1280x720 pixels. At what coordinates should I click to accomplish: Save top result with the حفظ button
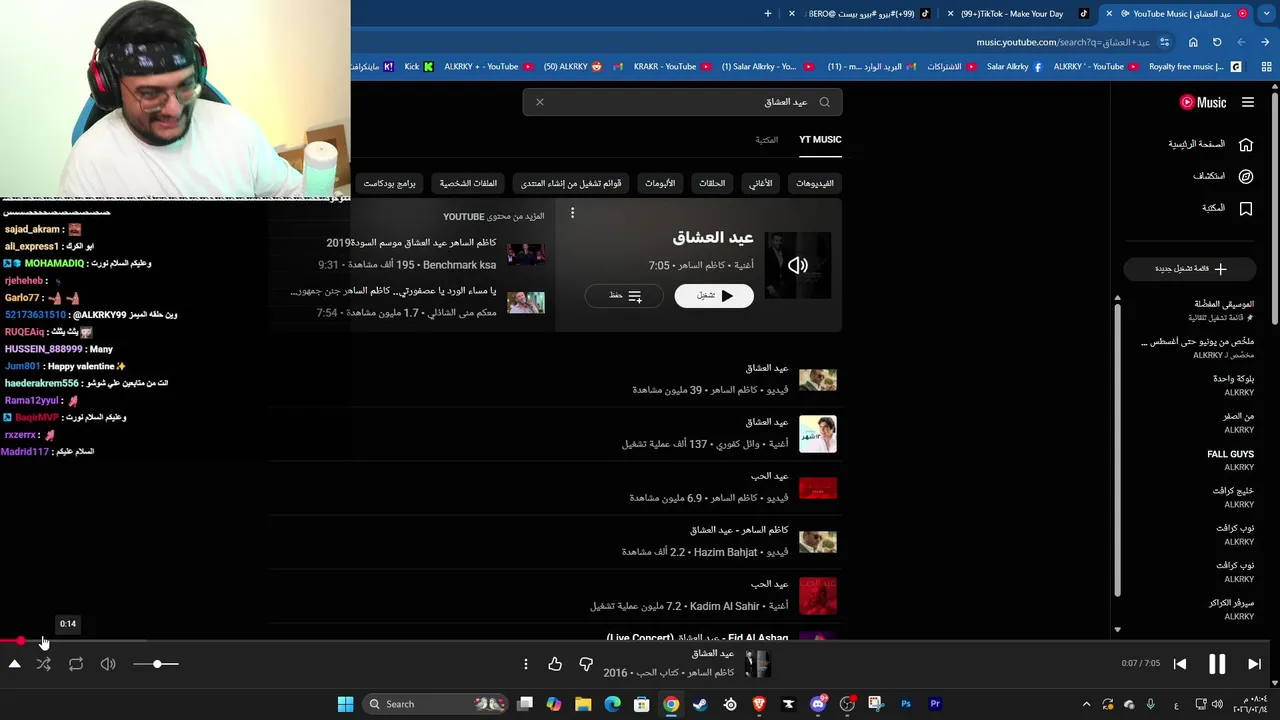(x=624, y=296)
